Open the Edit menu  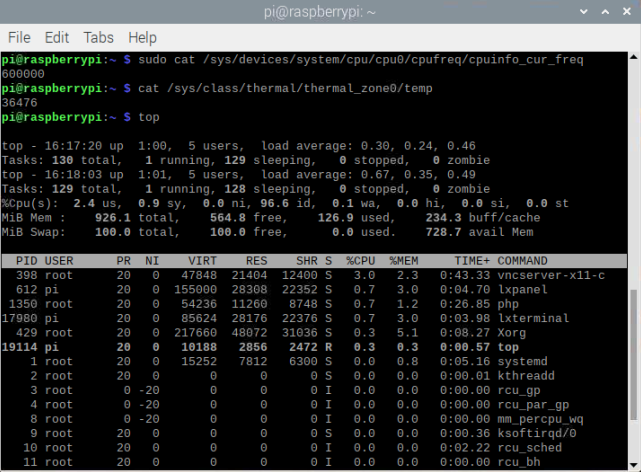56,38
